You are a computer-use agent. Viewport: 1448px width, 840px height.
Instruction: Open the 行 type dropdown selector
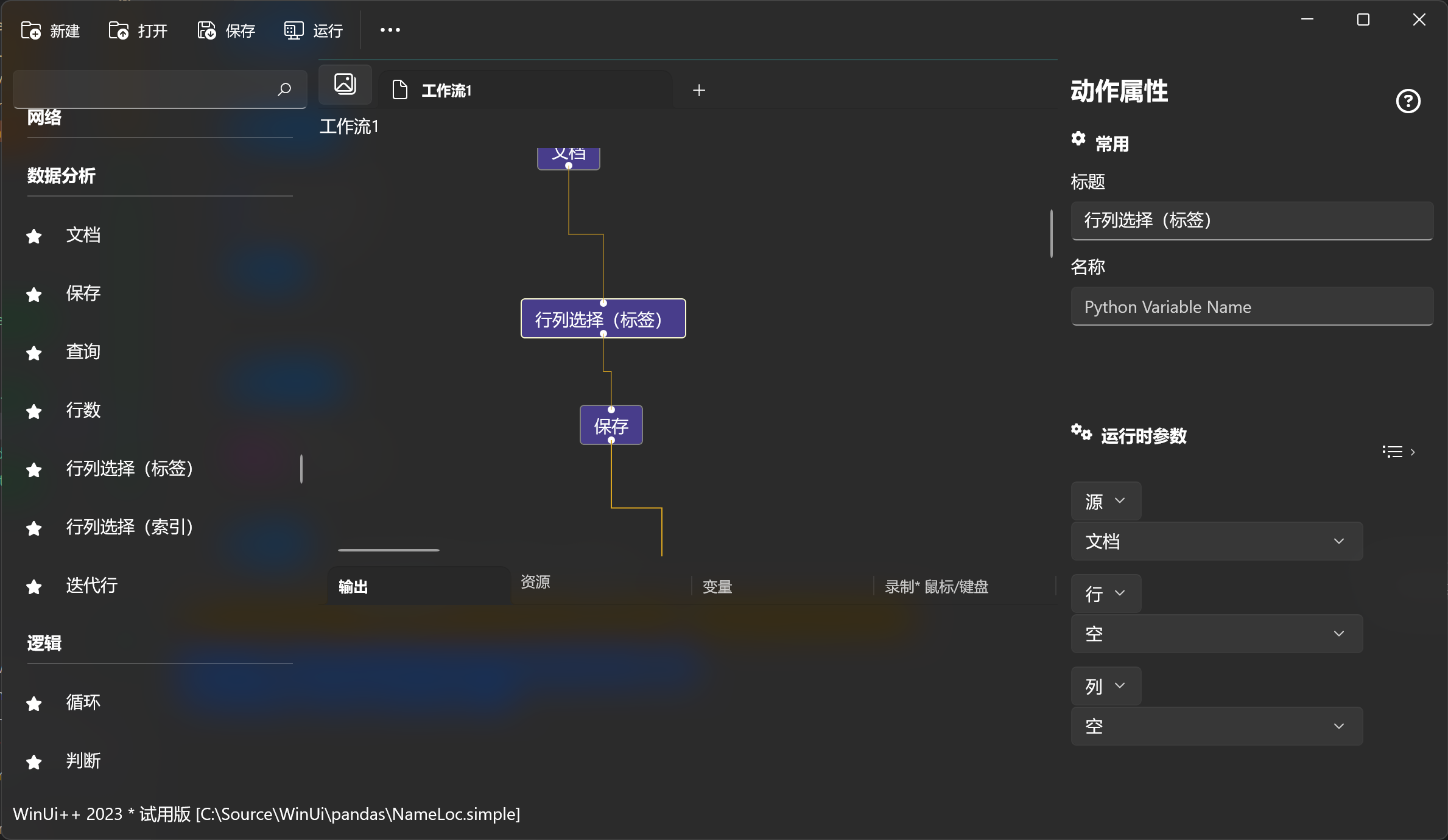point(1105,593)
